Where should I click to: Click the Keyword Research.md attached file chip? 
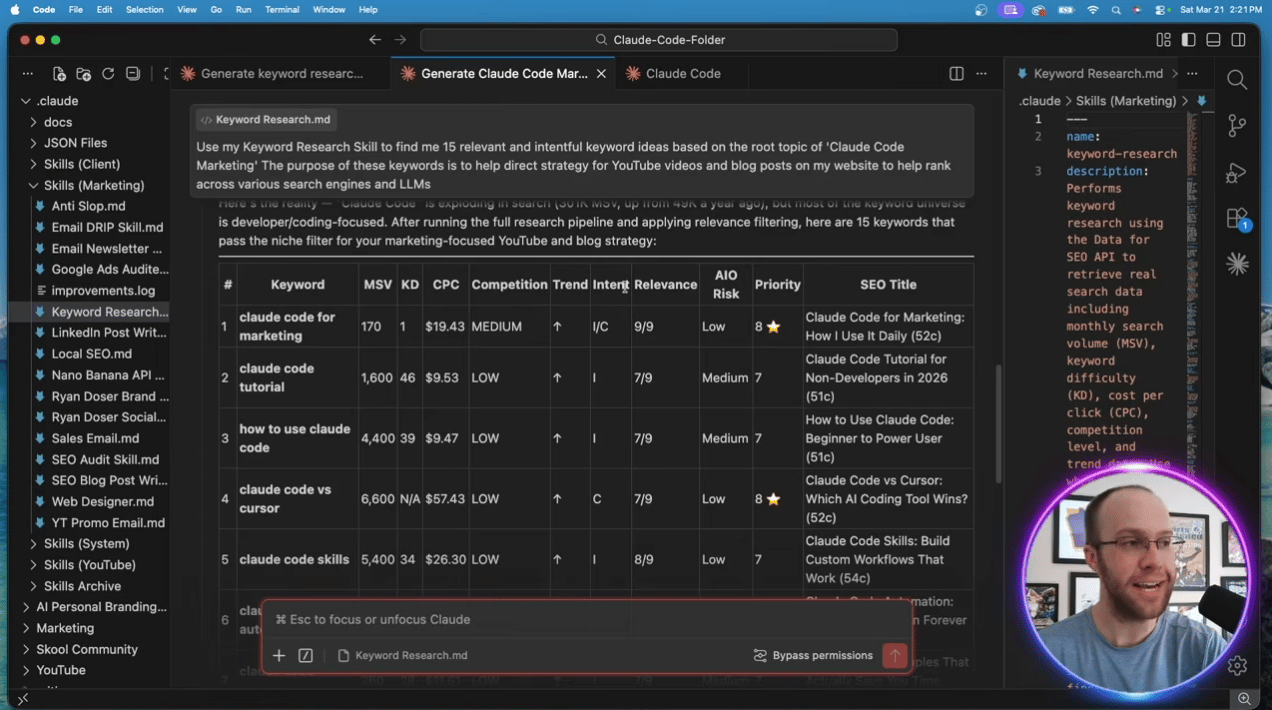pyautogui.click(x=402, y=656)
